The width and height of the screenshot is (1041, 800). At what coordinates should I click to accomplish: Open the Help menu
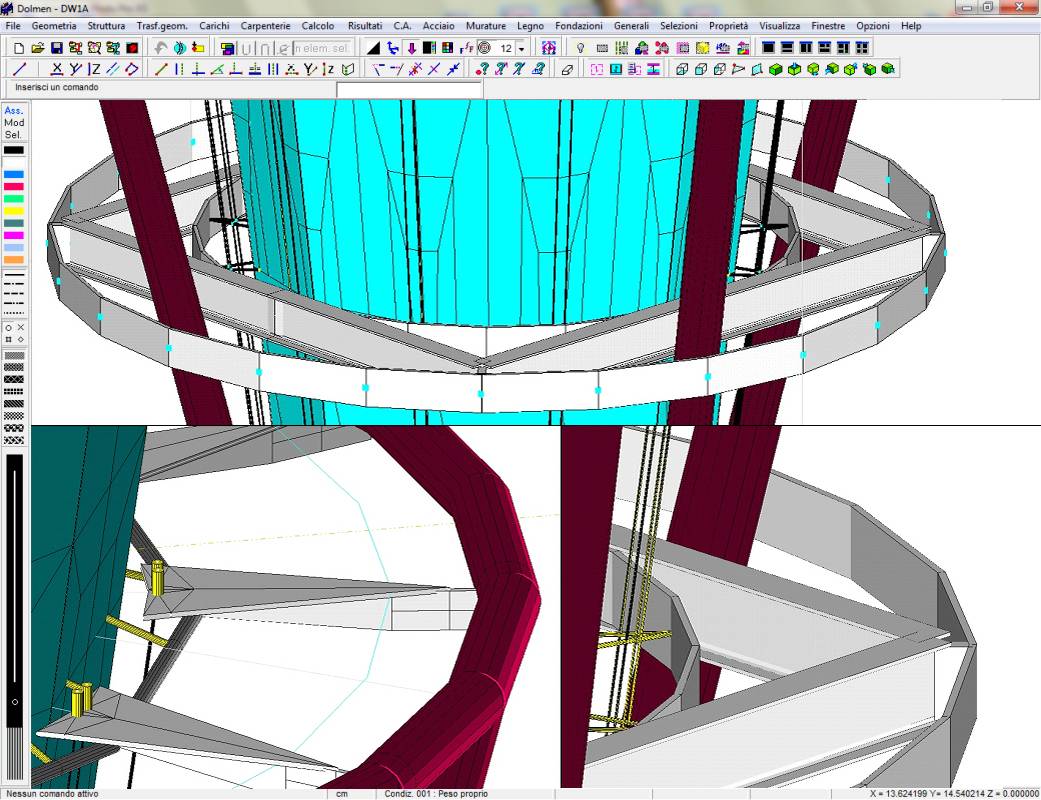point(911,26)
